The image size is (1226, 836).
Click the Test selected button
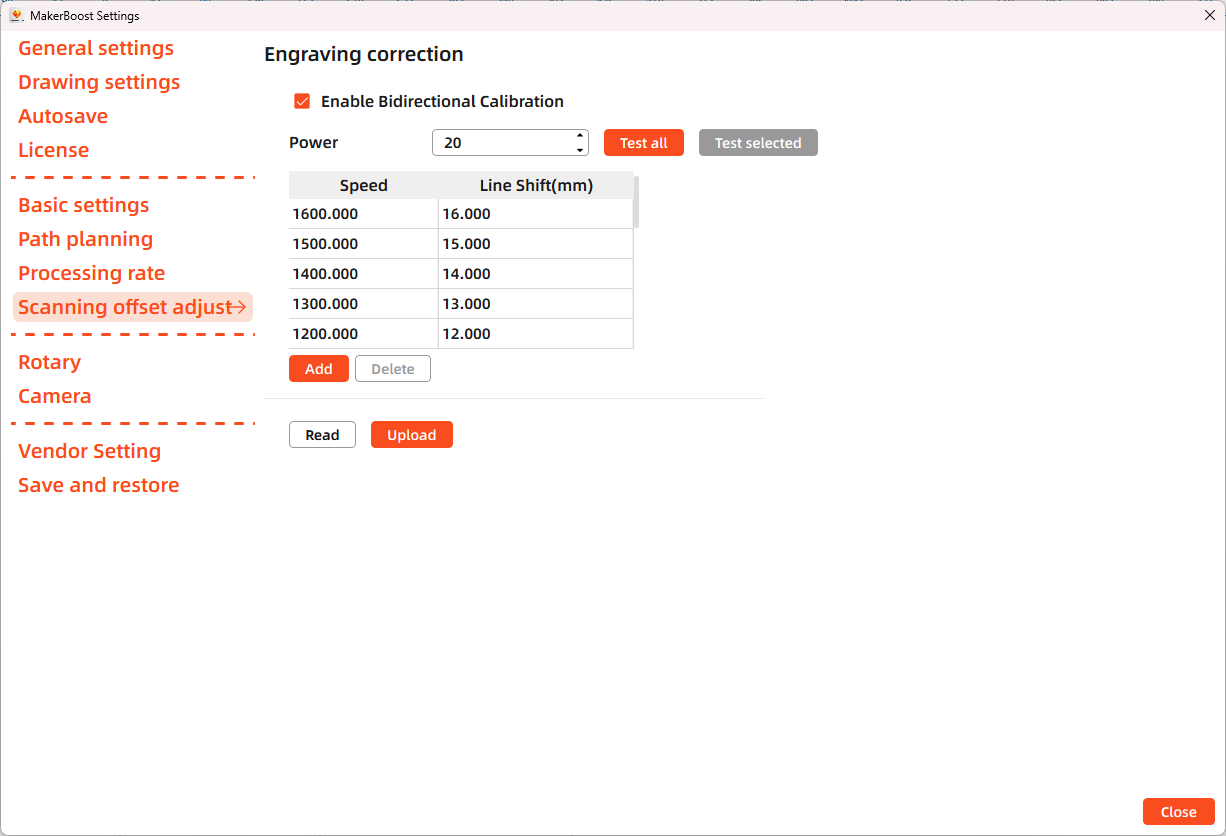coord(758,142)
